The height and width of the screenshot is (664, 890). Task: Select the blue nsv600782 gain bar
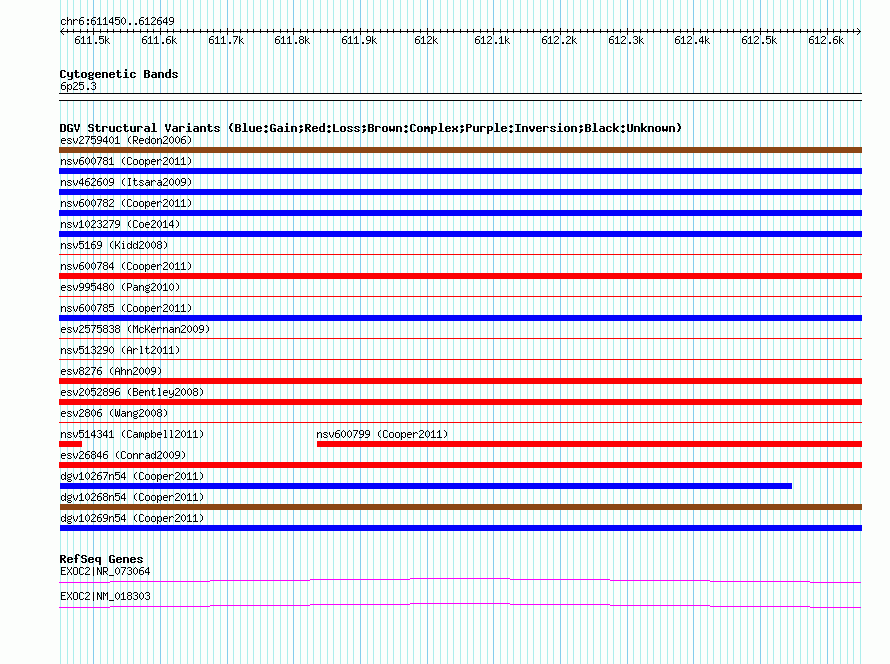(x=460, y=213)
